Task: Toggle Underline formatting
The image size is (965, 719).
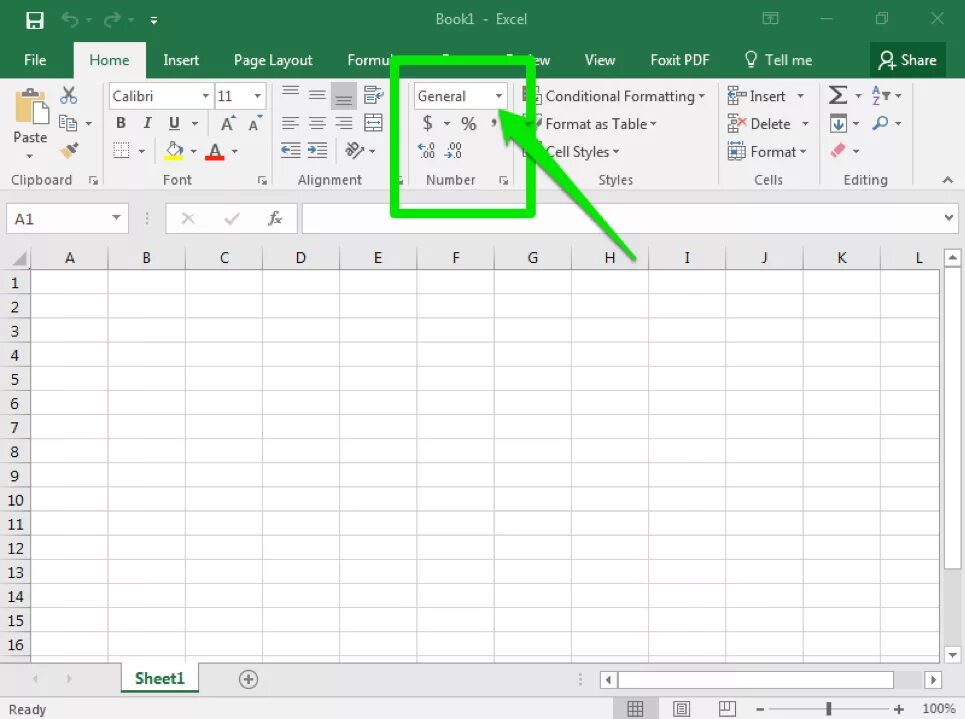Action: pyautogui.click(x=174, y=123)
